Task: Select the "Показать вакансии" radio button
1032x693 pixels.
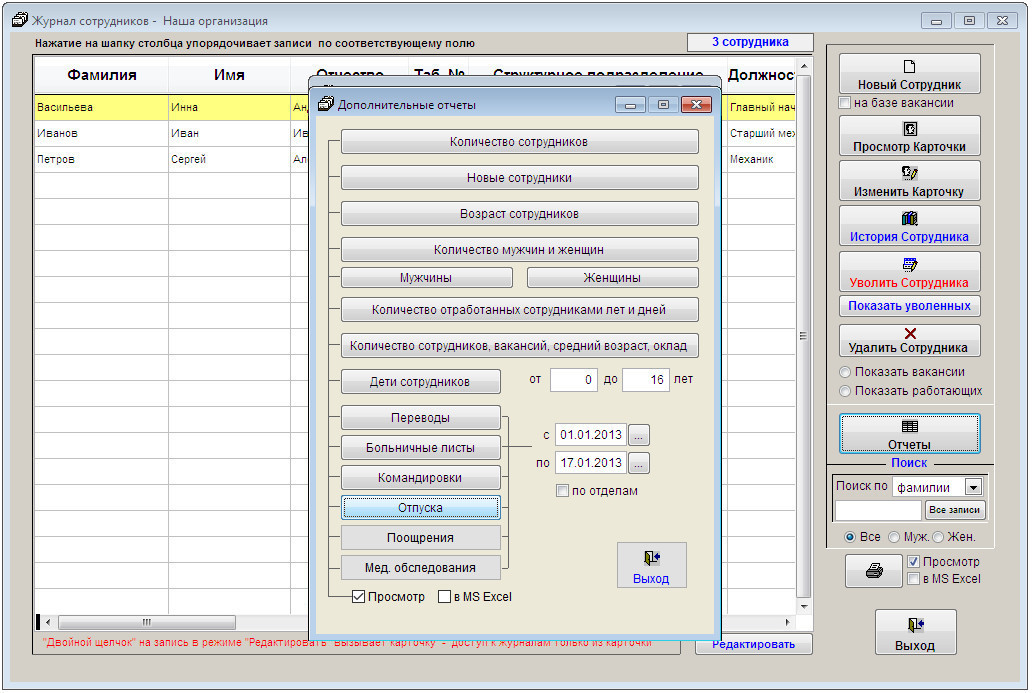Action: point(845,372)
